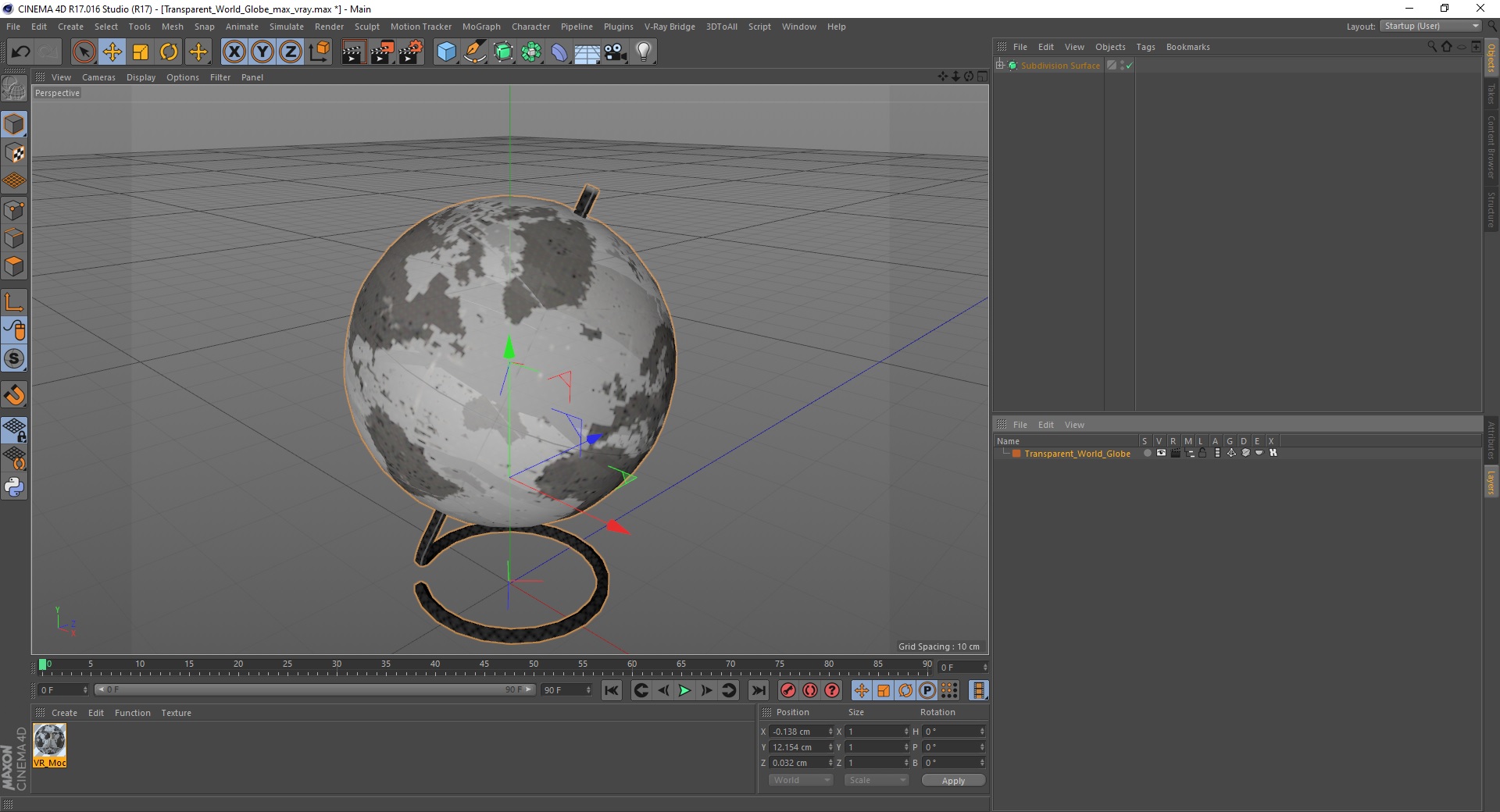Open the Scale mode dropdown
The height and width of the screenshot is (812, 1500).
pyautogui.click(x=877, y=780)
